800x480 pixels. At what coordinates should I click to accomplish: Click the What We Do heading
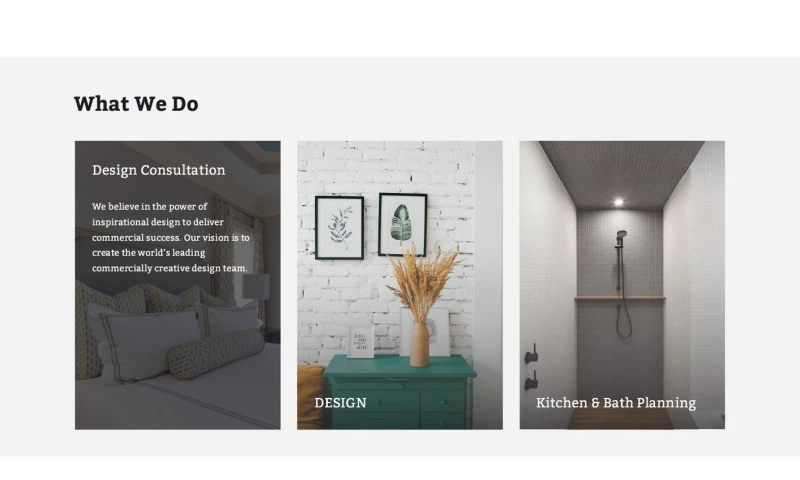point(136,104)
